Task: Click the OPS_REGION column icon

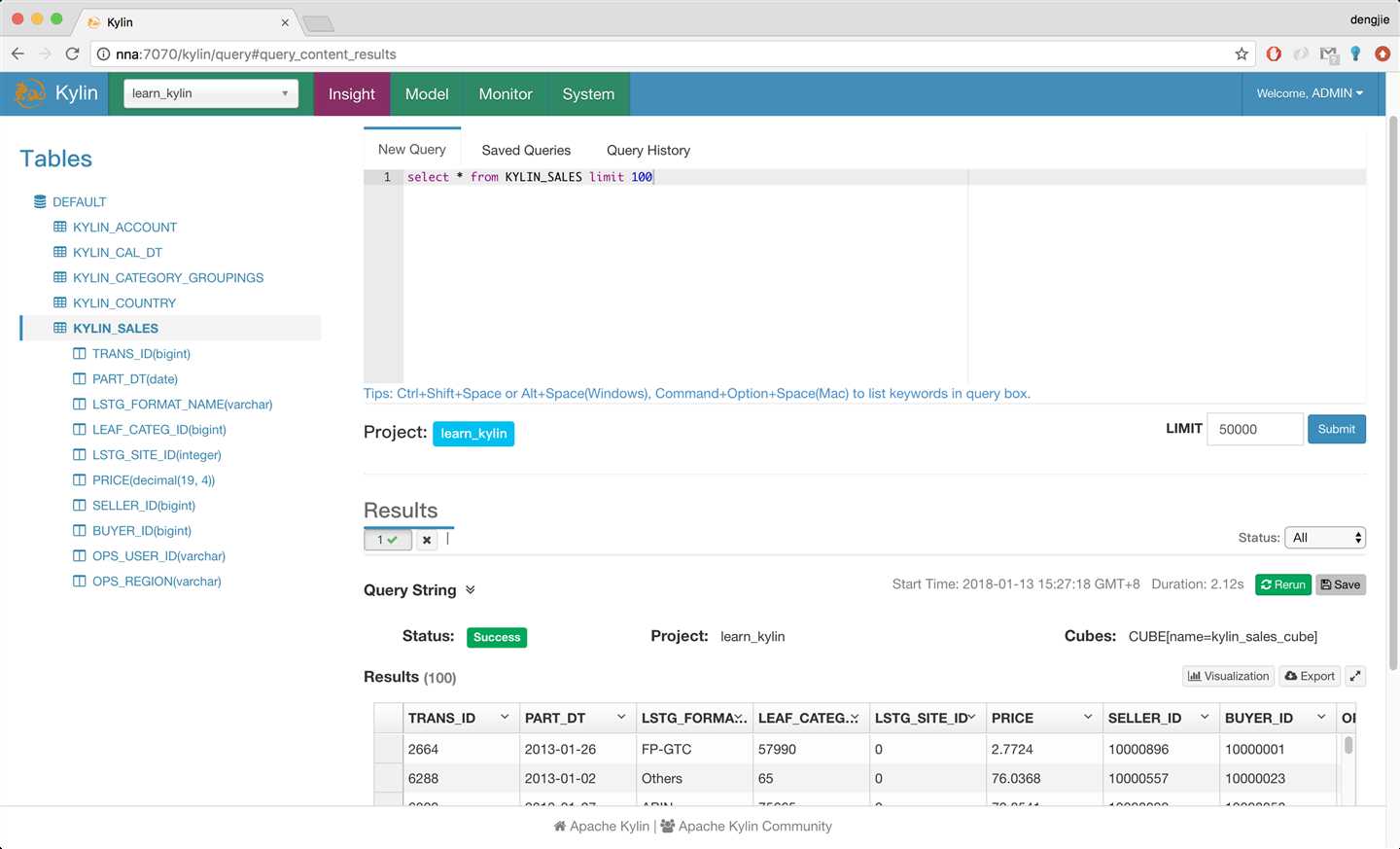Action: [x=80, y=581]
